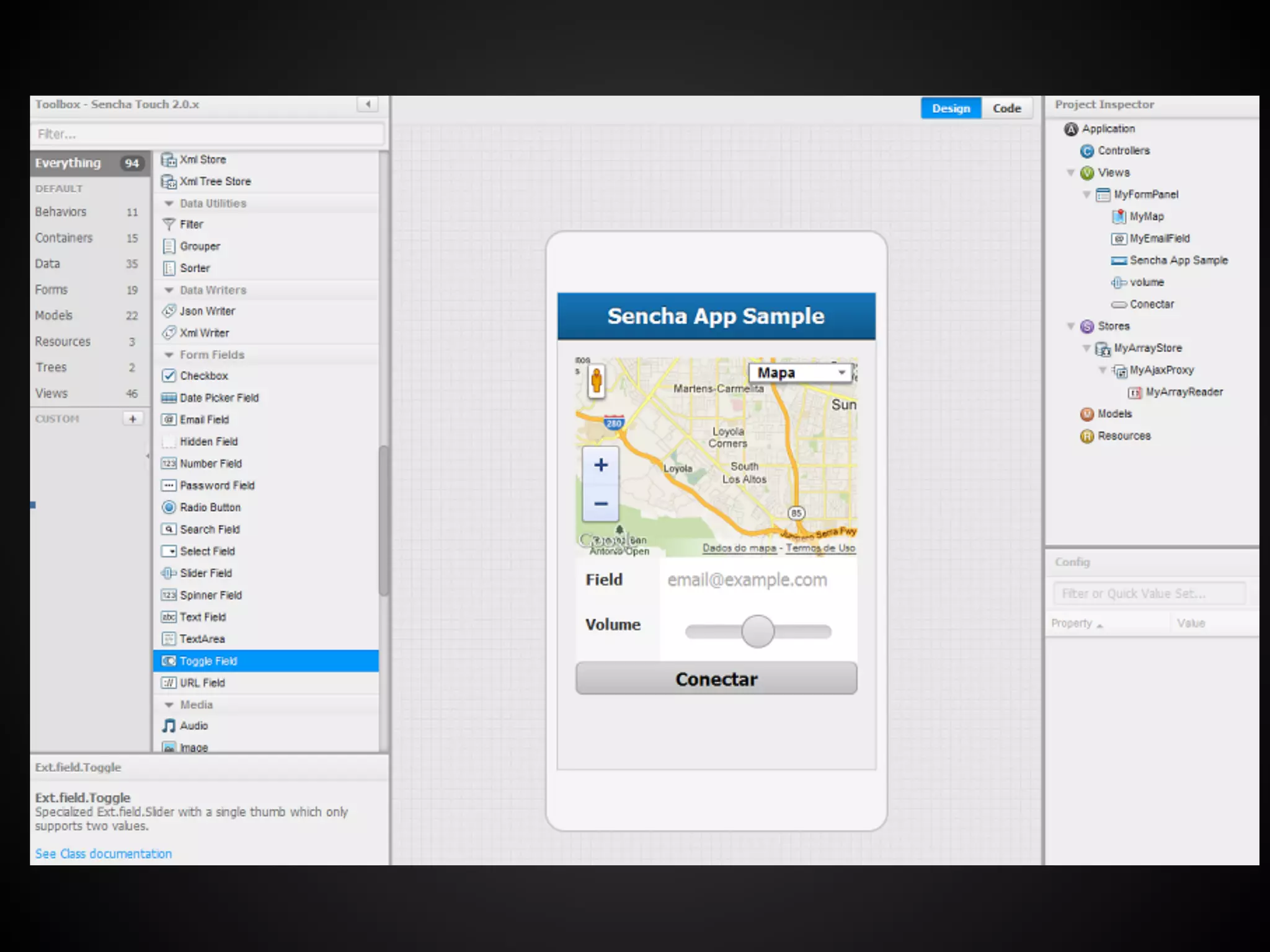This screenshot has width=1270, height=952.
Task: Click the Filter funnel icon
Action: pos(169,224)
